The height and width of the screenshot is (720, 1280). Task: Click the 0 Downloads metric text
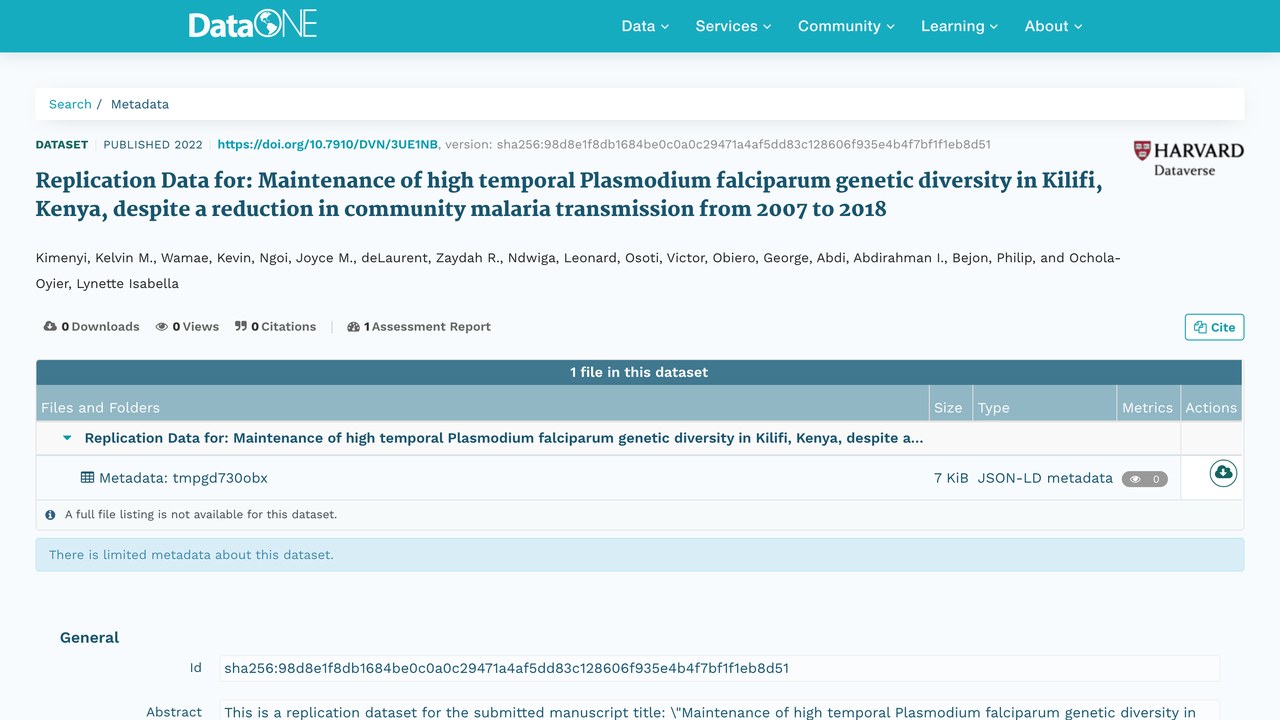click(100, 327)
